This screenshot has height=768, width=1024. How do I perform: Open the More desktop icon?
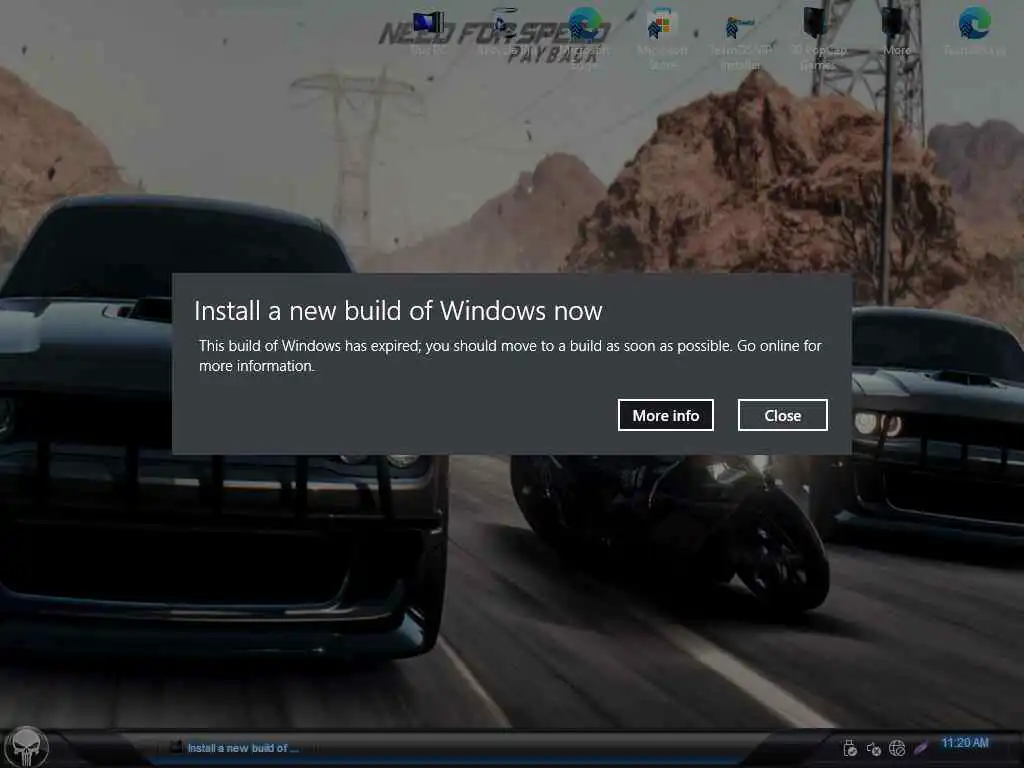896,33
